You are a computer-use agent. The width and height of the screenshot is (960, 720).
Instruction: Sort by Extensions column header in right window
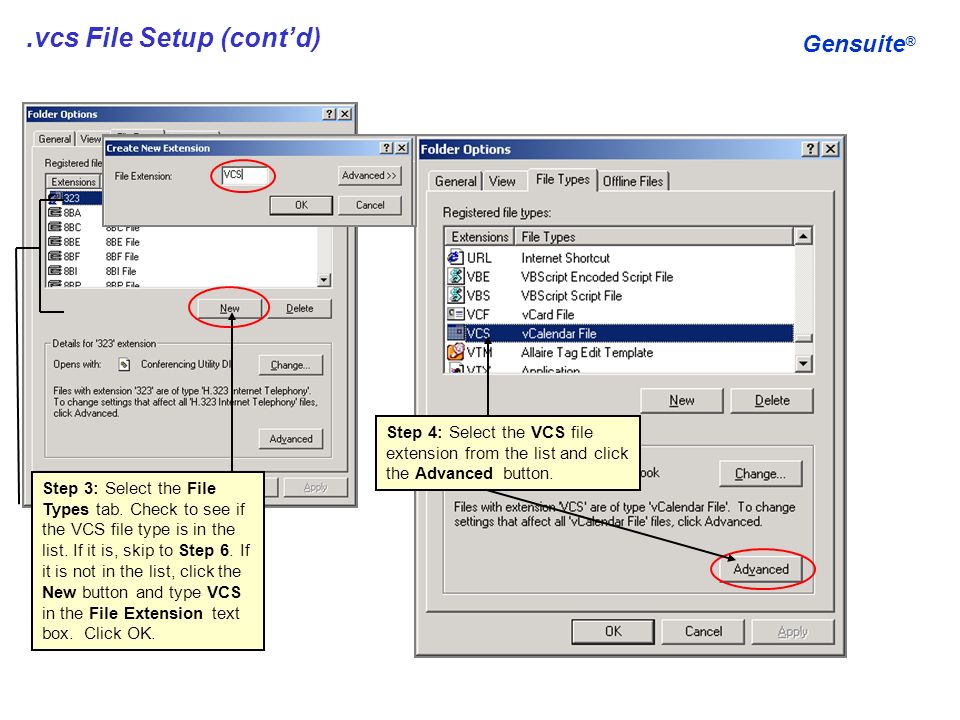click(x=479, y=236)
